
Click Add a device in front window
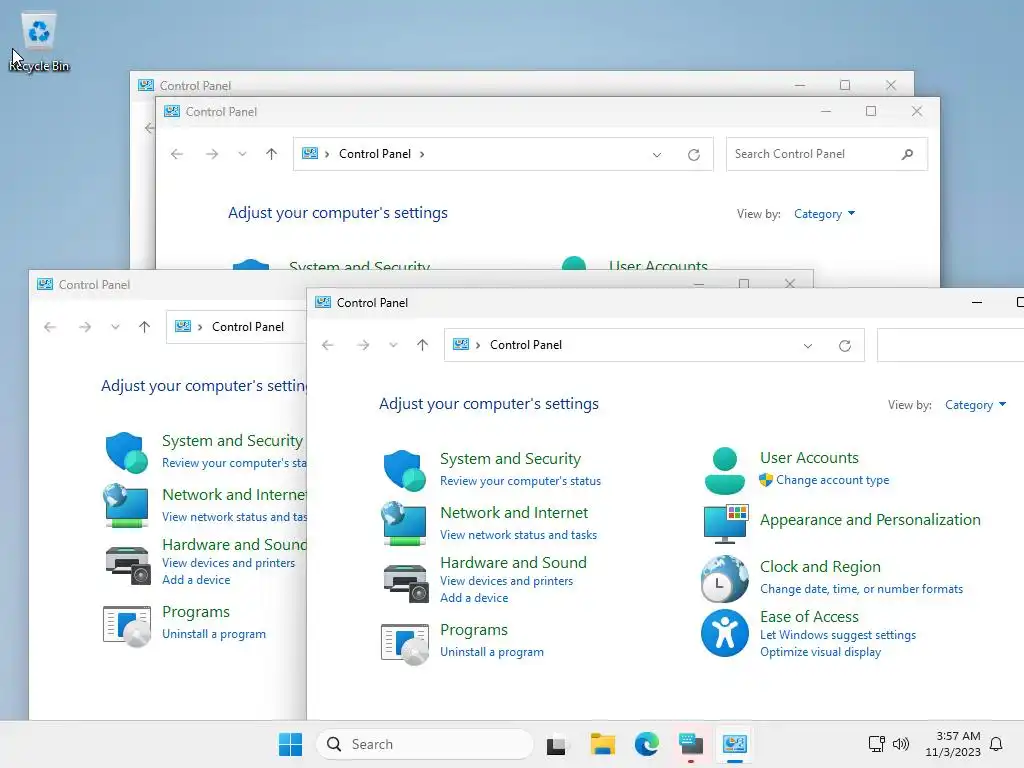tap(473, 598)
